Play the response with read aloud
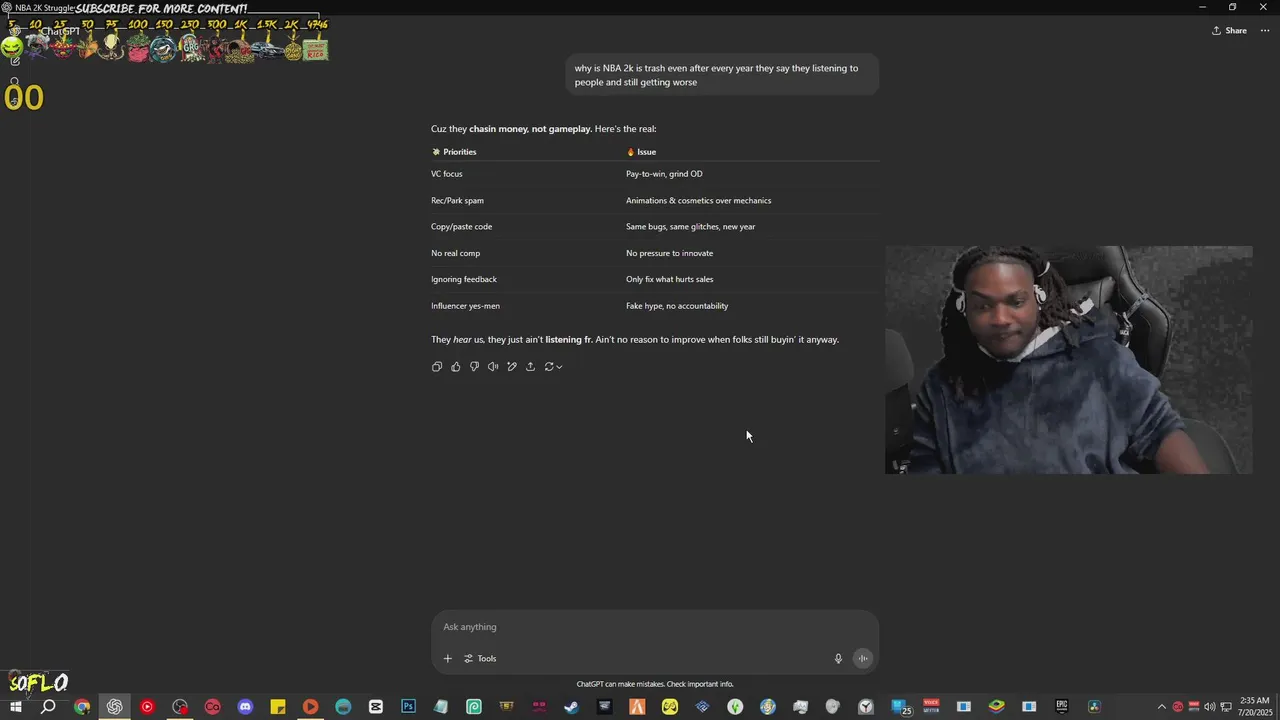This screenshot has height=720, width=1280. click(493, 367)
